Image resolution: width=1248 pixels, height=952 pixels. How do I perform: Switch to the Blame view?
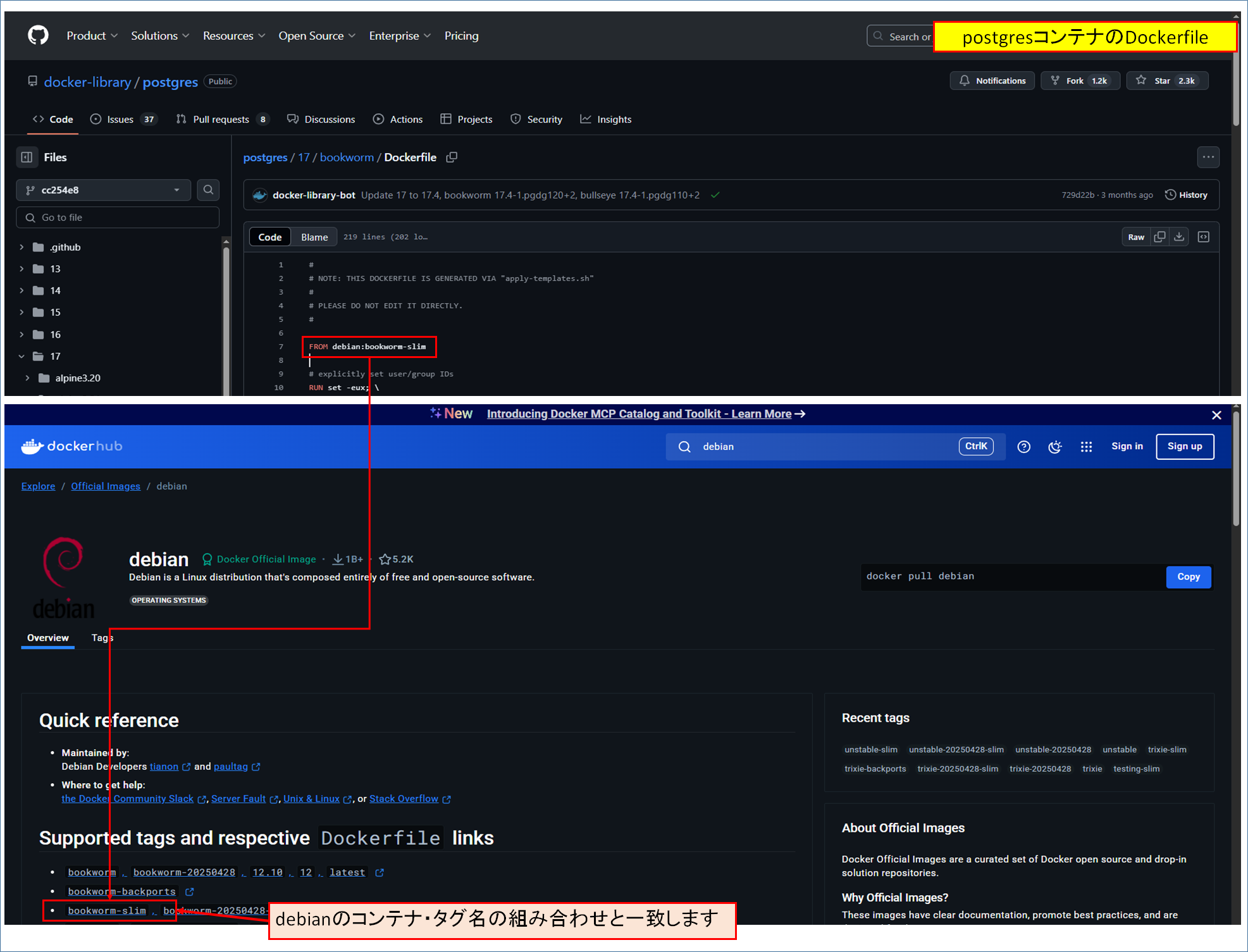[x=314, y=237]
